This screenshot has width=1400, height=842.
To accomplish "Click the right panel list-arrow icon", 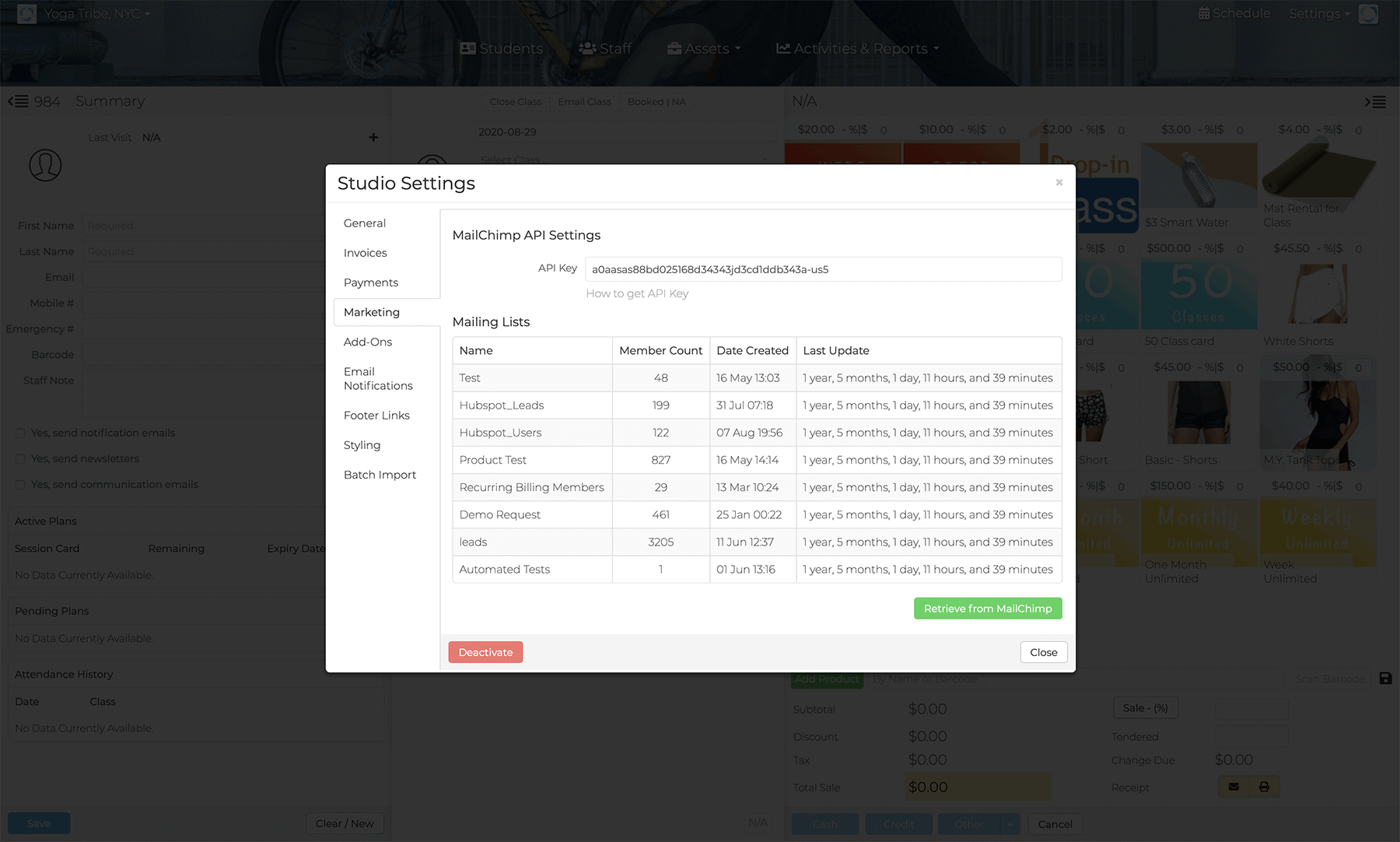I will 1375,102.
